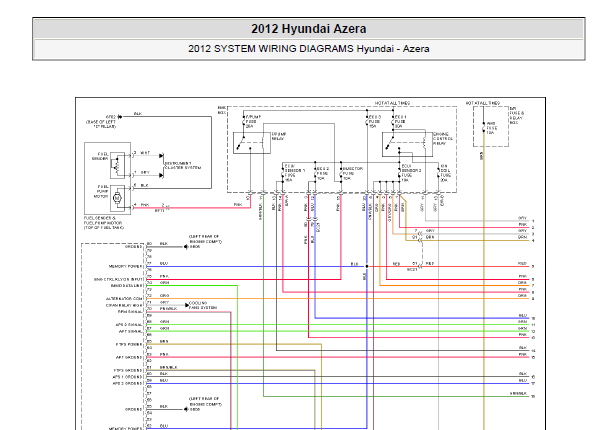Select the "E/R FUSE & RELAY BOX" label

coord(517,116)
